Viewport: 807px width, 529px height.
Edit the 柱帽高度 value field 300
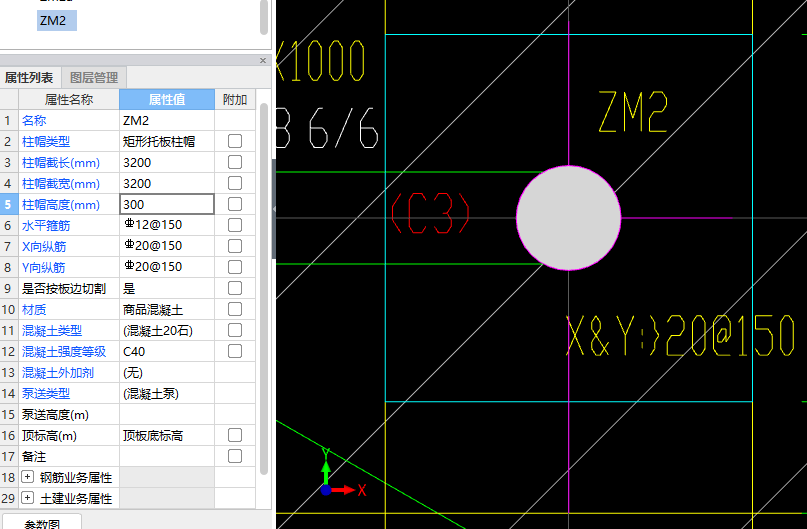[167, 204]
